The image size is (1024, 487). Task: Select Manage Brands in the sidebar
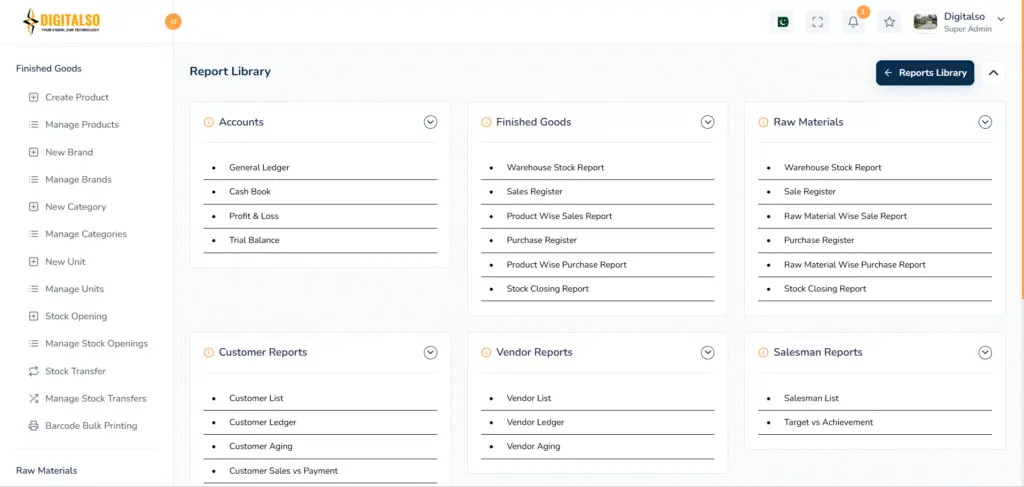pyautogui.click(x=78, y=180)
